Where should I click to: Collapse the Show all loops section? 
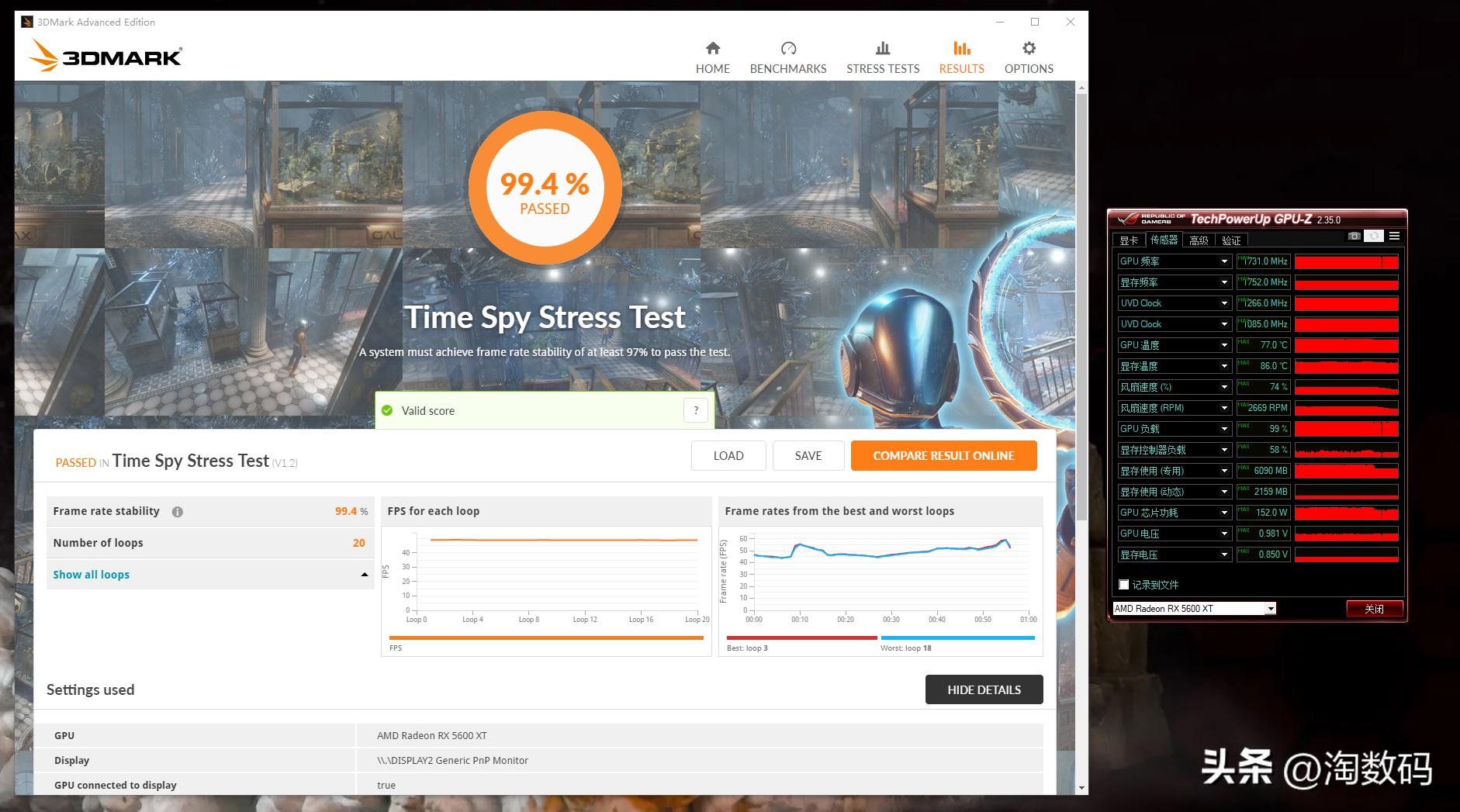pyautogui.click(x=210, y=575)
